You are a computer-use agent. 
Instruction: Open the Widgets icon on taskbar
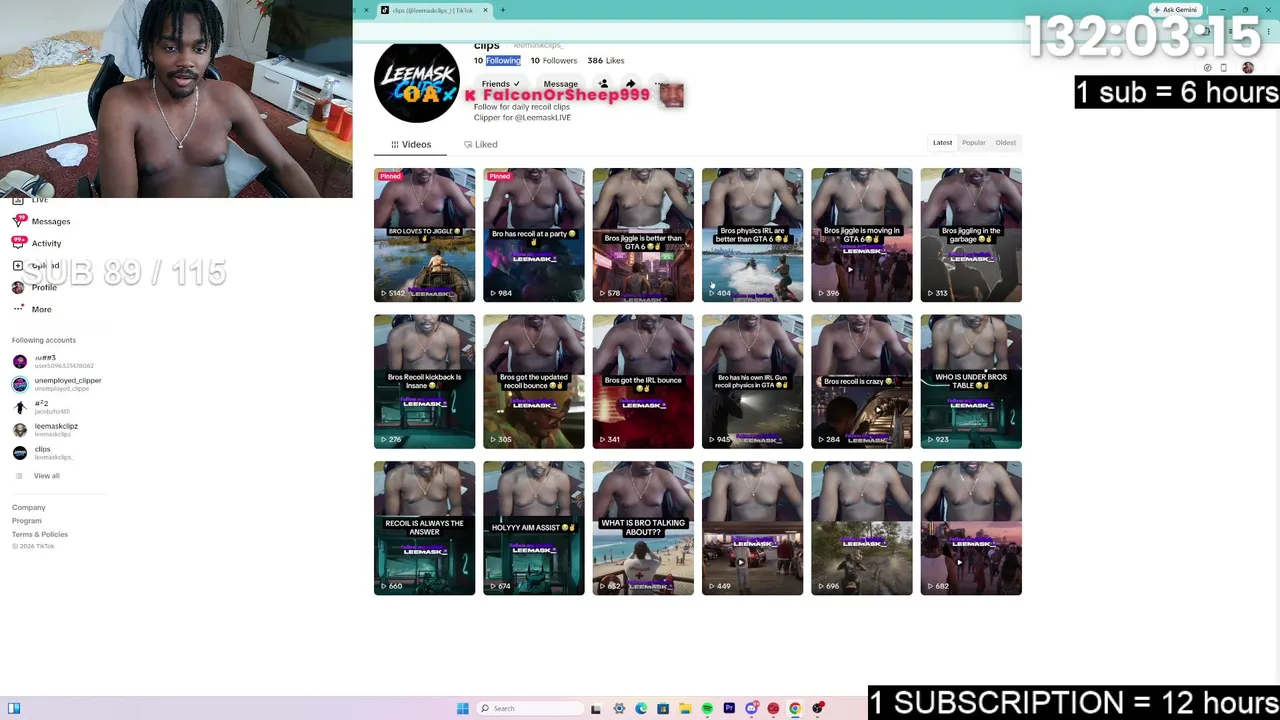pyautogui.click(x=14, y=708)
